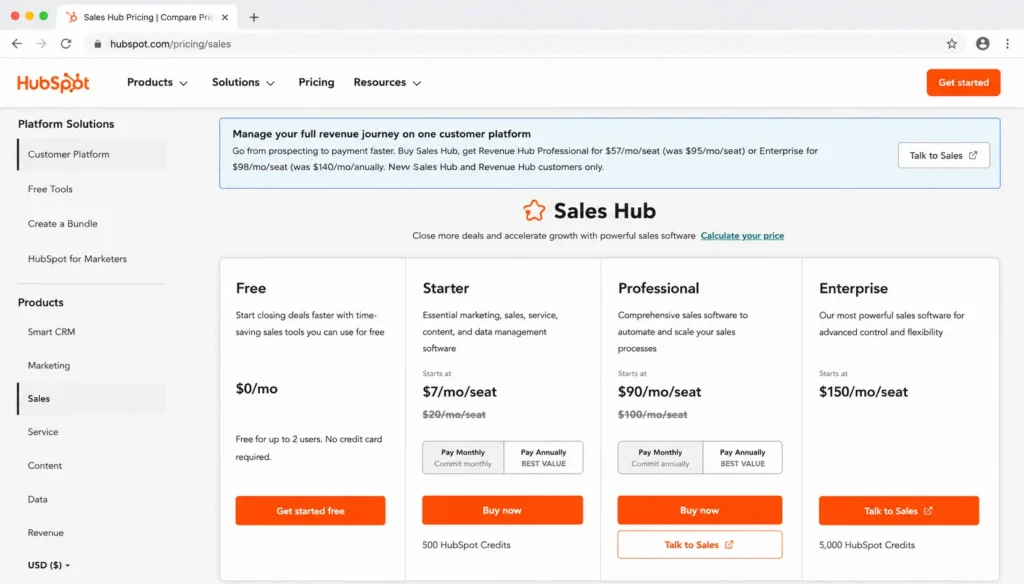
Task: Click the Sales Hub star logo icon
Action: point(534,210)
